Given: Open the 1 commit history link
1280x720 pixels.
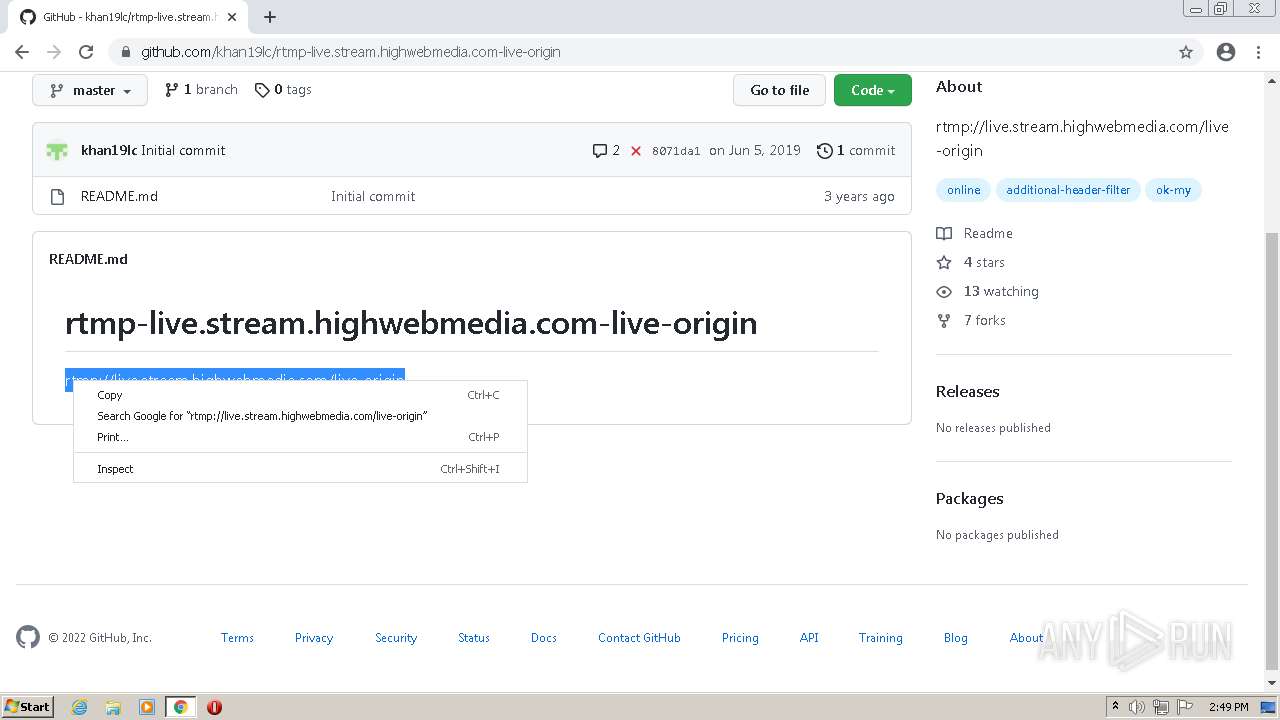Looking at the screenshot, I should point(856,150).
